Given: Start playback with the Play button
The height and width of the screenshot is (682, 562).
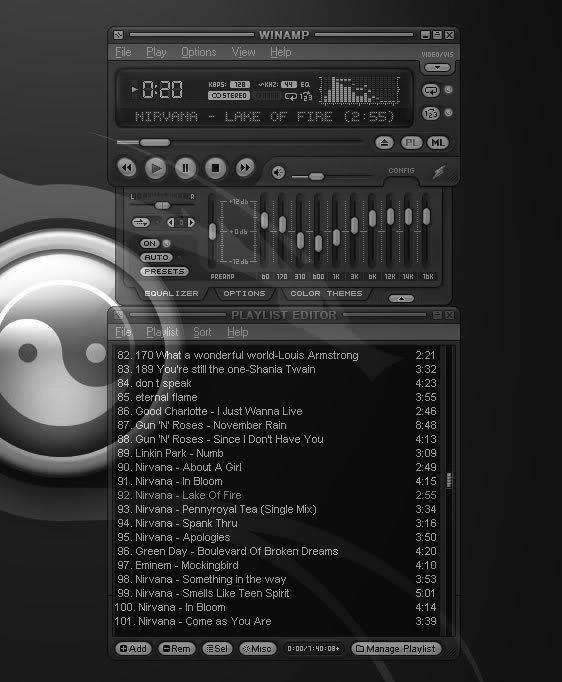Looking at the screenshot, I should (x=156, y=168).
